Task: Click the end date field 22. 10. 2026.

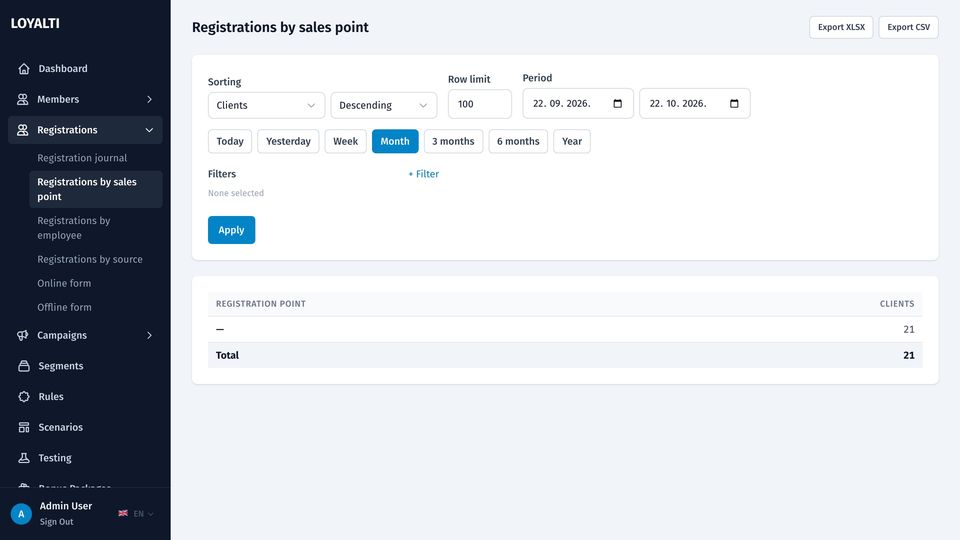Action: [695, 103]
